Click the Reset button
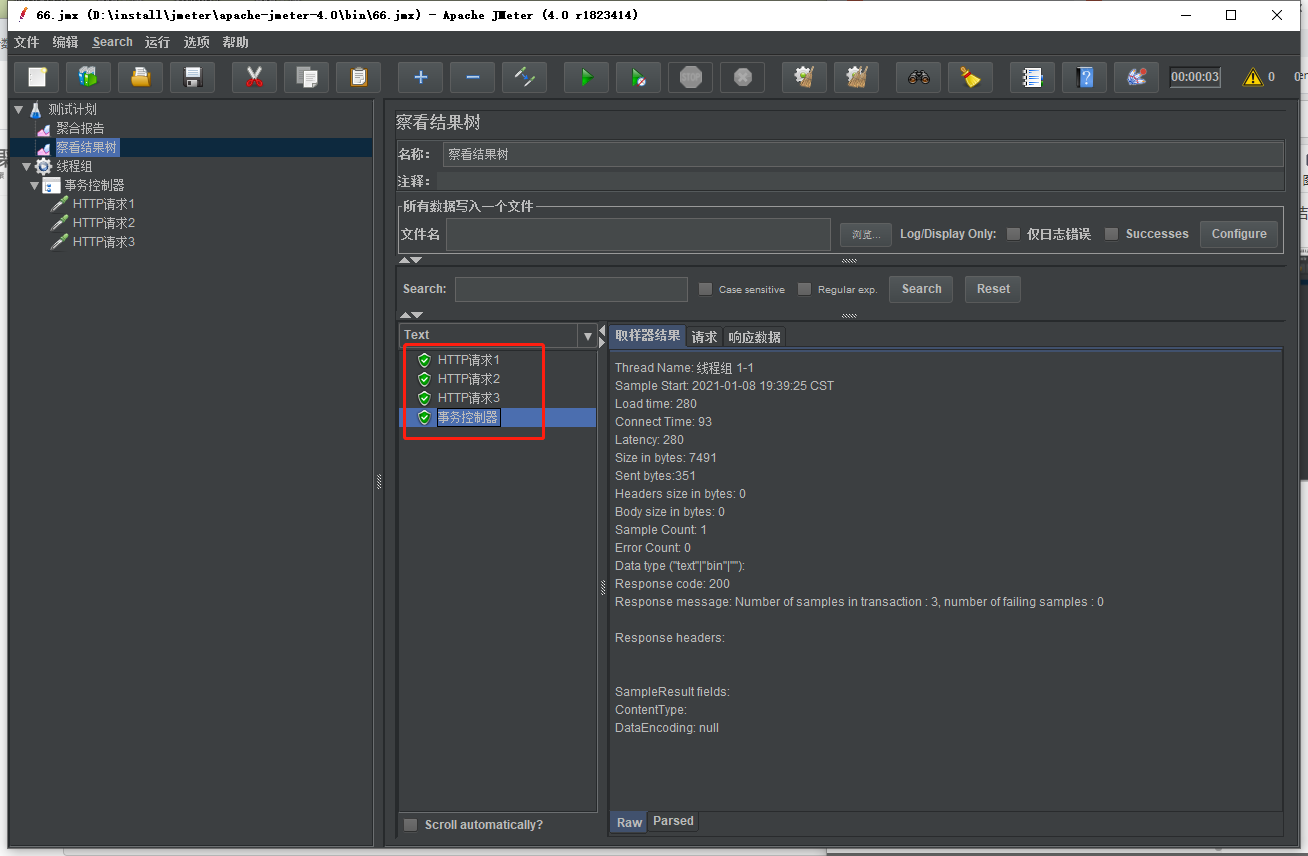This screenshot has width=1308, height=856. point(993,289)
